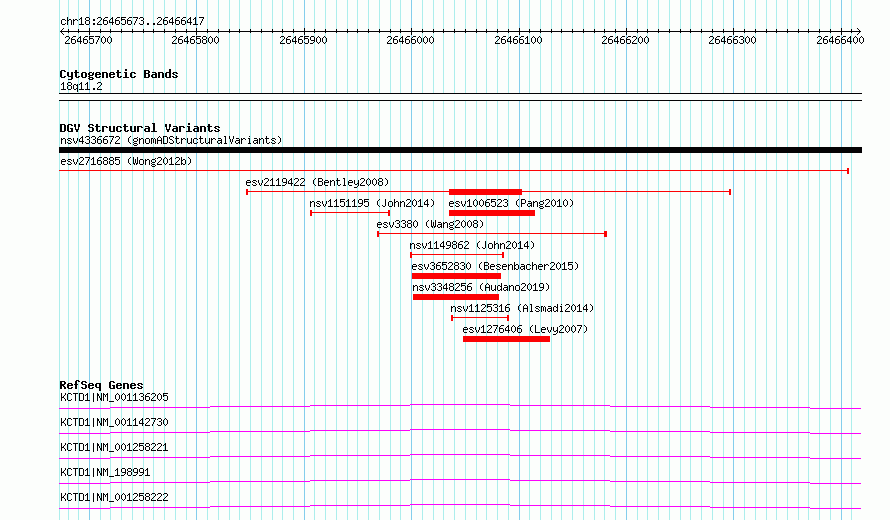Click the DGV Structural Variants track title
The image size is (890, 520).
[x=140, y=128]
